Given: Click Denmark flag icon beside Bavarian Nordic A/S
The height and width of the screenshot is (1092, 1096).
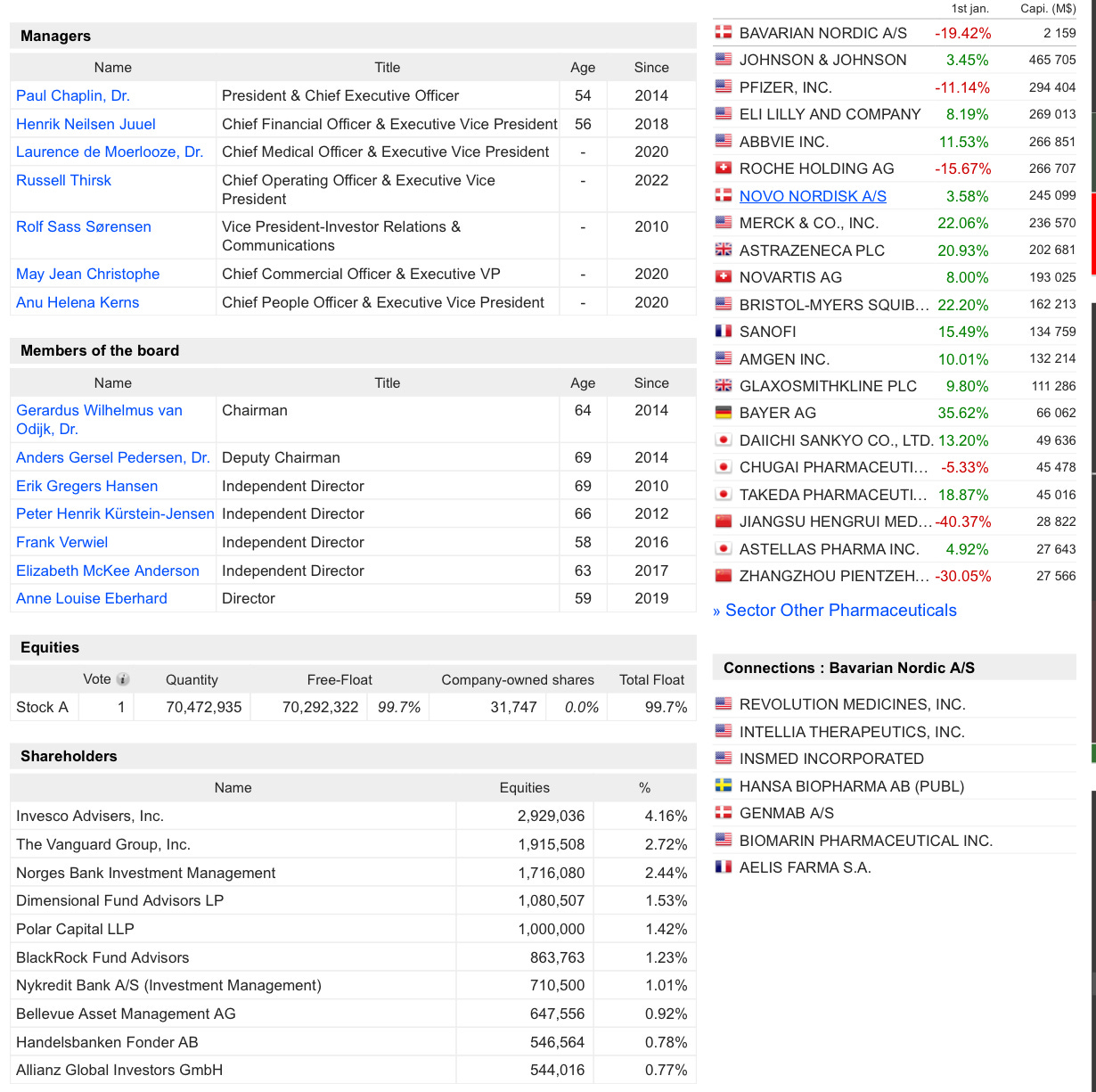Looking at the screenshot, I should tap(724, 33).
